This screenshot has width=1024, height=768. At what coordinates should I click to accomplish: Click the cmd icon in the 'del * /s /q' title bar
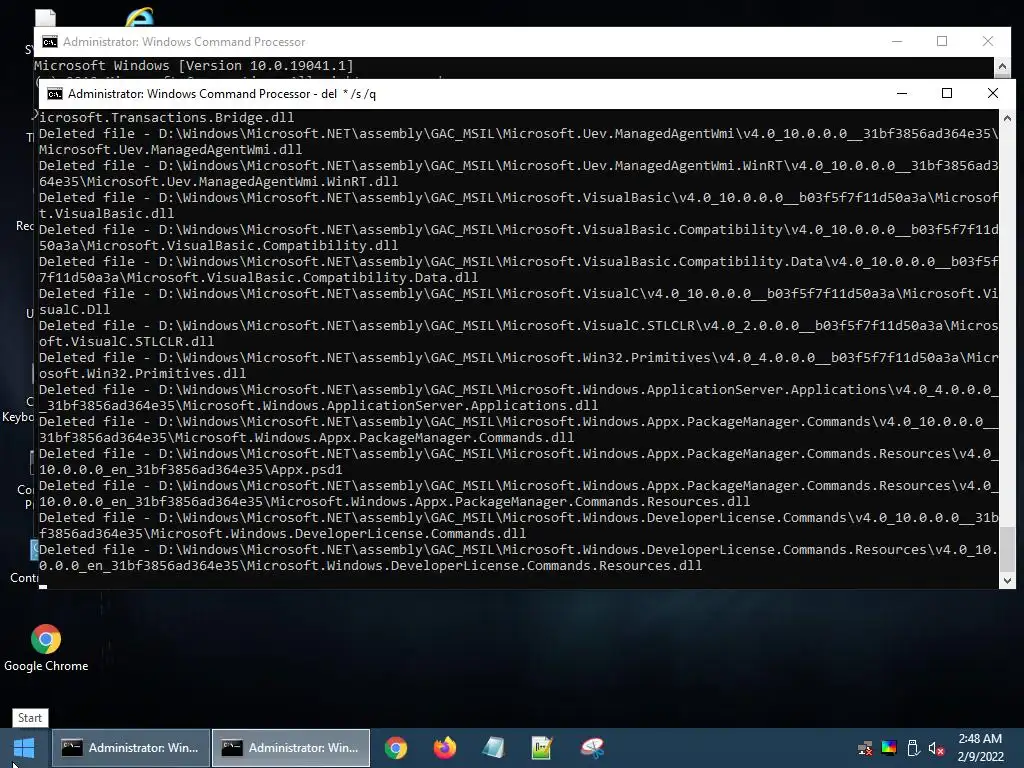point(55,94)
